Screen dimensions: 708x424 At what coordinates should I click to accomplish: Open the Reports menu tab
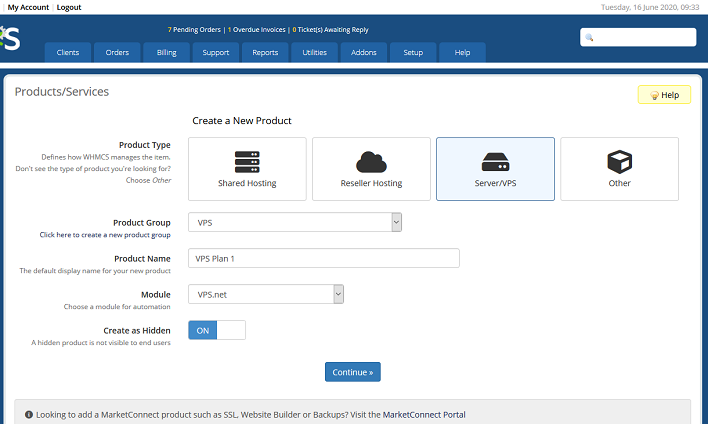click(265, 52)
